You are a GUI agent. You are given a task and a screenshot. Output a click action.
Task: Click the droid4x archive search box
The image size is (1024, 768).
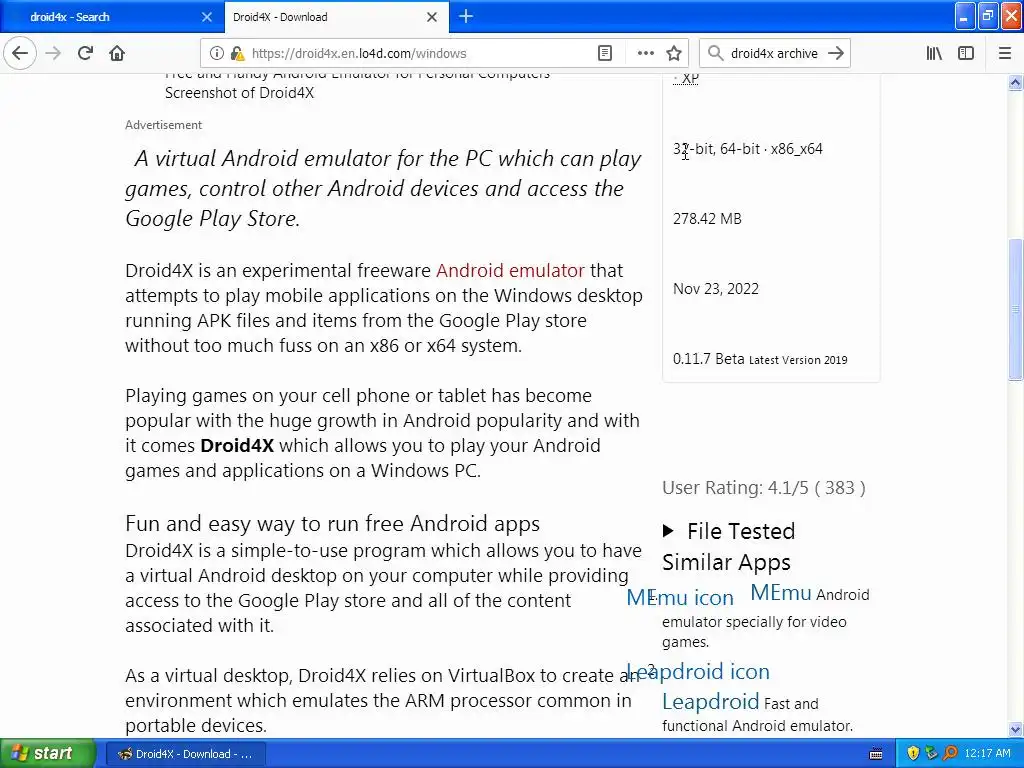pyautogui.click(x=774, y=54)
